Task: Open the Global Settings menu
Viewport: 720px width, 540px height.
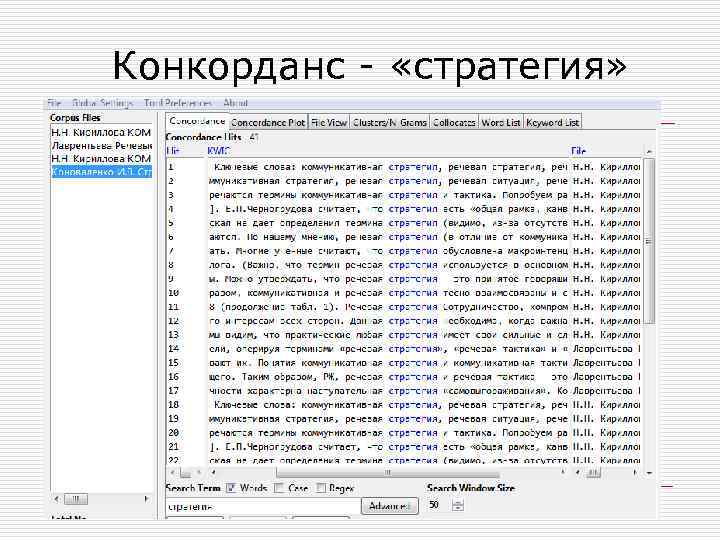Action: click(x=102, y=103)
